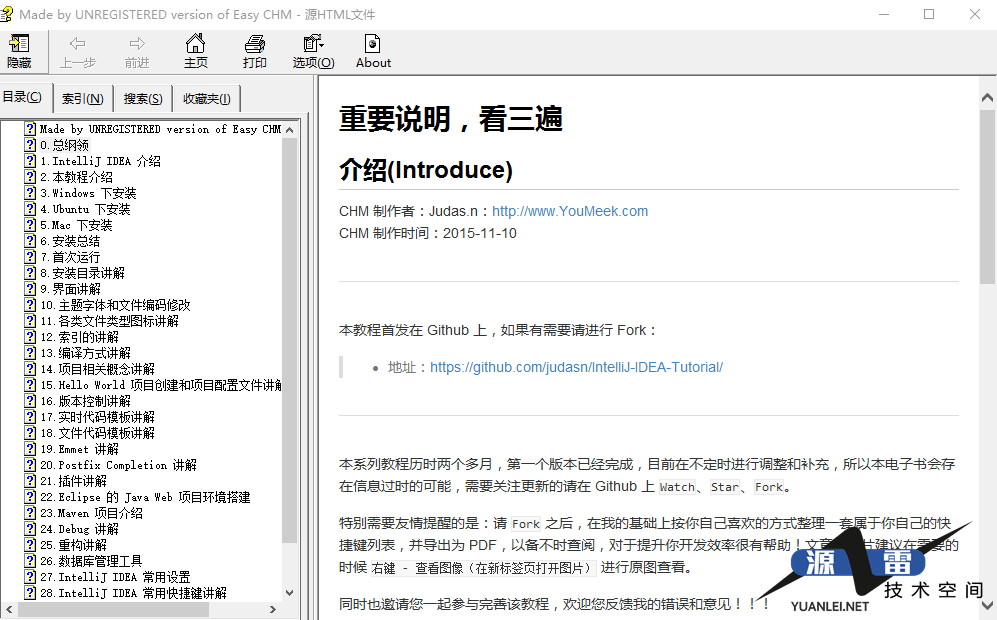Open topic 23.Maven 项目介绍

(x=92, y=513)
